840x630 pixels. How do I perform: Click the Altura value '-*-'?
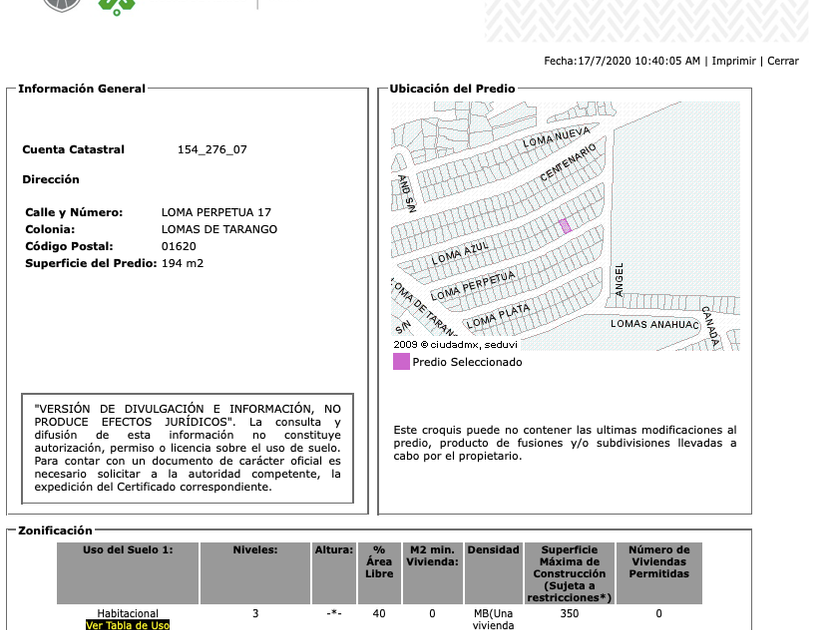[334, 613]
